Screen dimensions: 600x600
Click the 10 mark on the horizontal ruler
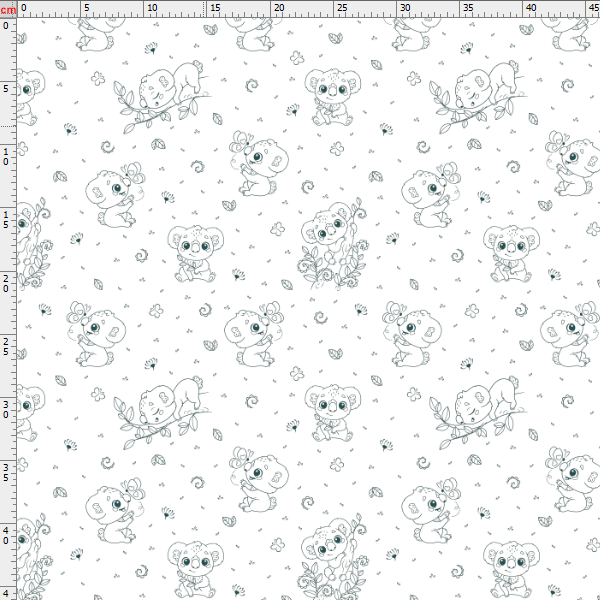pos(152,7)
